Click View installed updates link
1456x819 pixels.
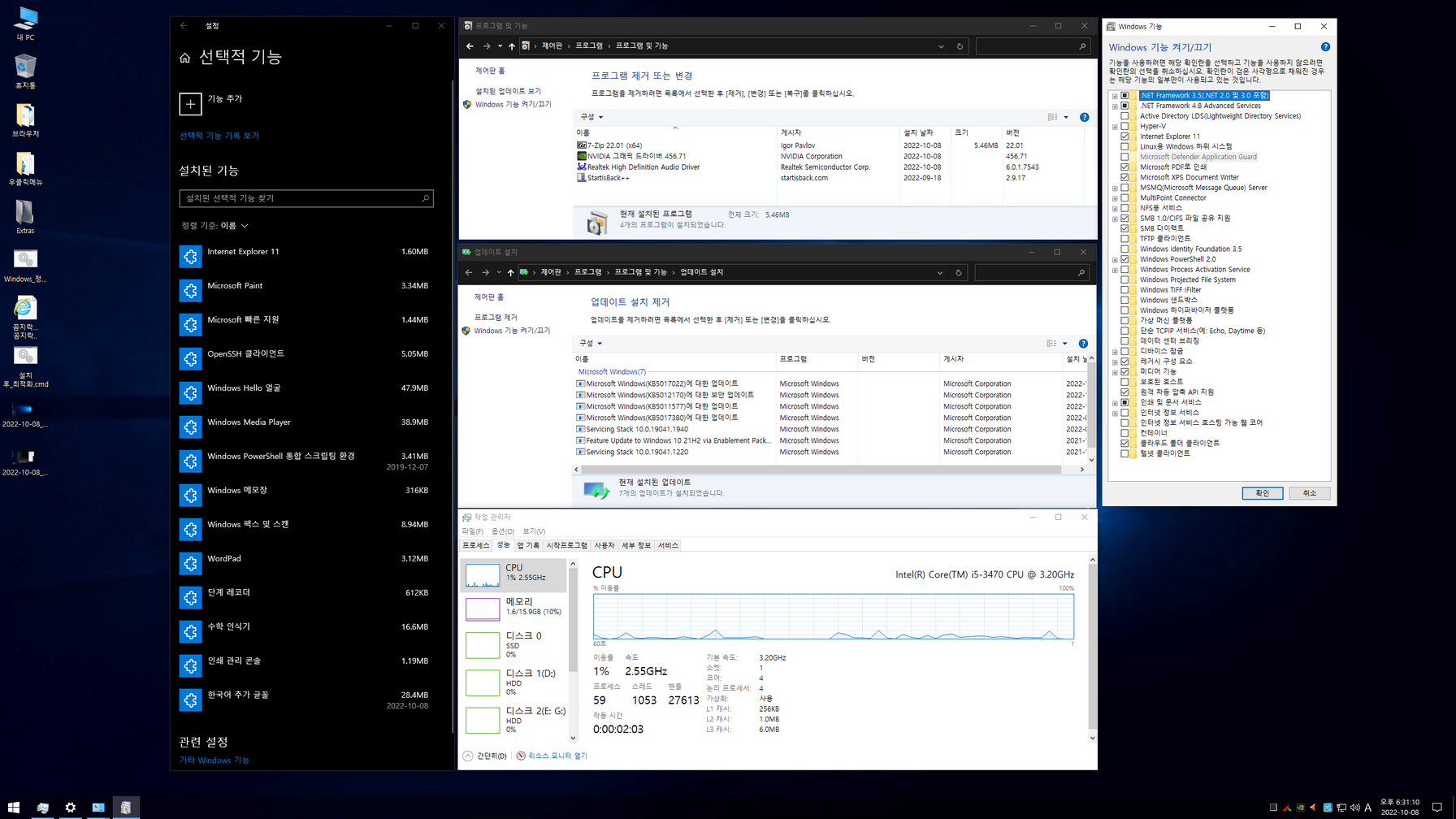point(508,91)
